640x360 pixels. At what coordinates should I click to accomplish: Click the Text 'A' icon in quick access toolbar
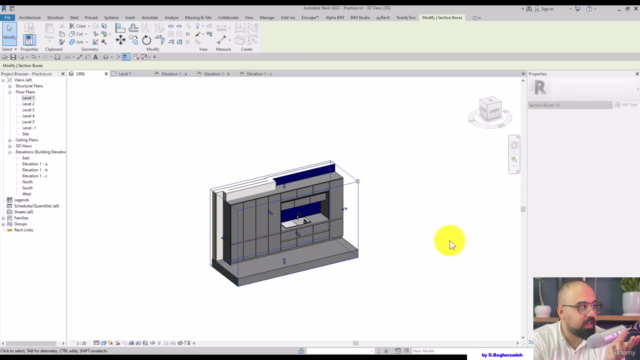tap(96, 57)
